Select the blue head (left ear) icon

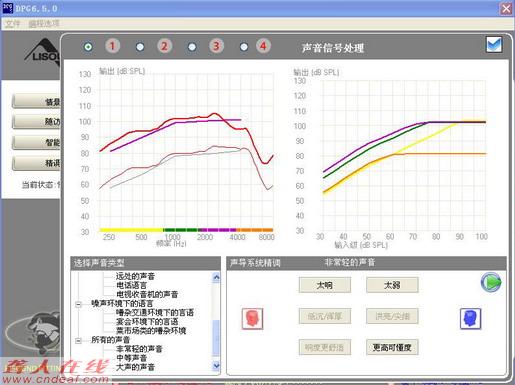tap(470, 318)
